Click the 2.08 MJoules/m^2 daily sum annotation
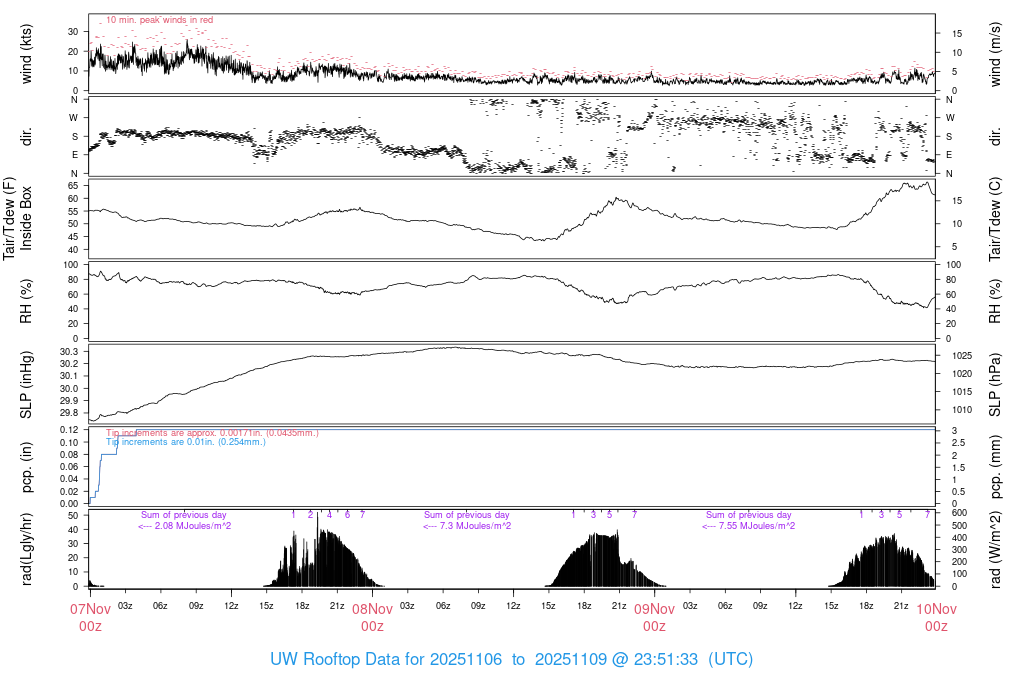The image size is (1024, 700). (x=184, y=526)
